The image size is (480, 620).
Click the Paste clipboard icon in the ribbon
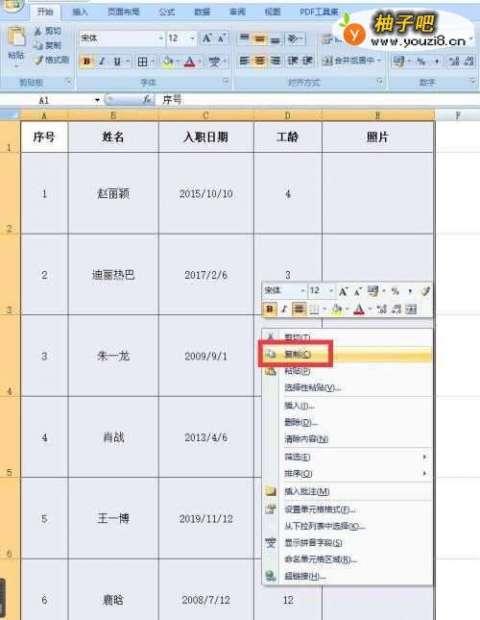[17, 38]
